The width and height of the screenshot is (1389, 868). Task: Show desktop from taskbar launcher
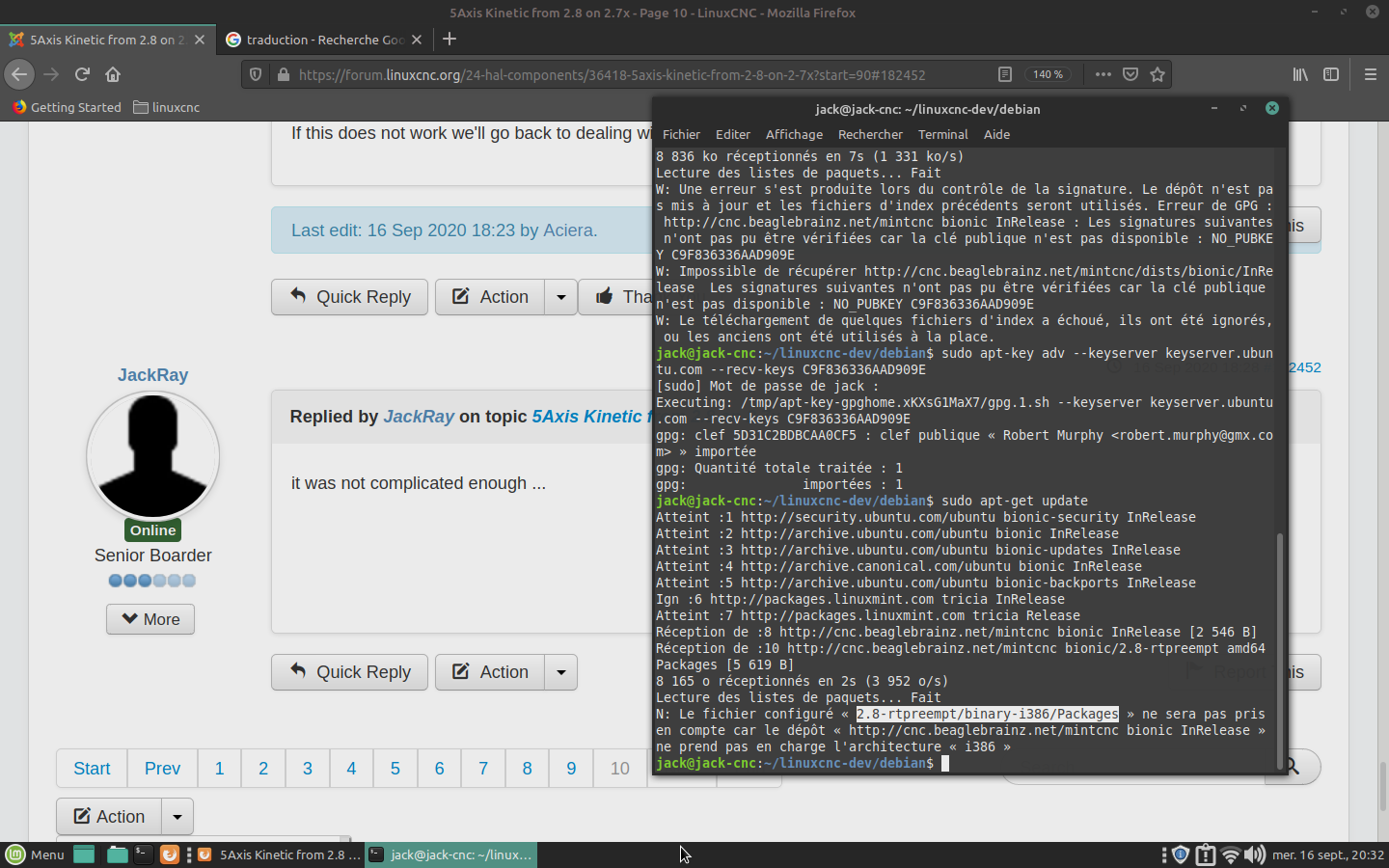pyautogui.click(x=84, y=854)
